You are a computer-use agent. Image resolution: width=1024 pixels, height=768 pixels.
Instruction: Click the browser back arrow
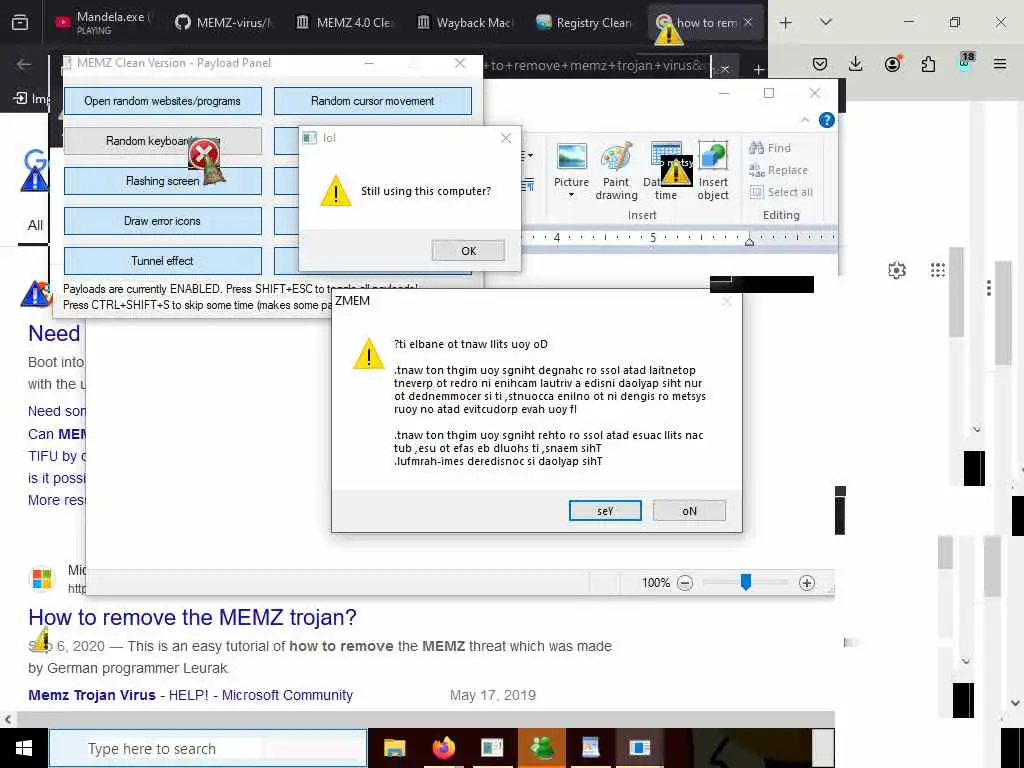pyautogui.click(x=24, y=64)
